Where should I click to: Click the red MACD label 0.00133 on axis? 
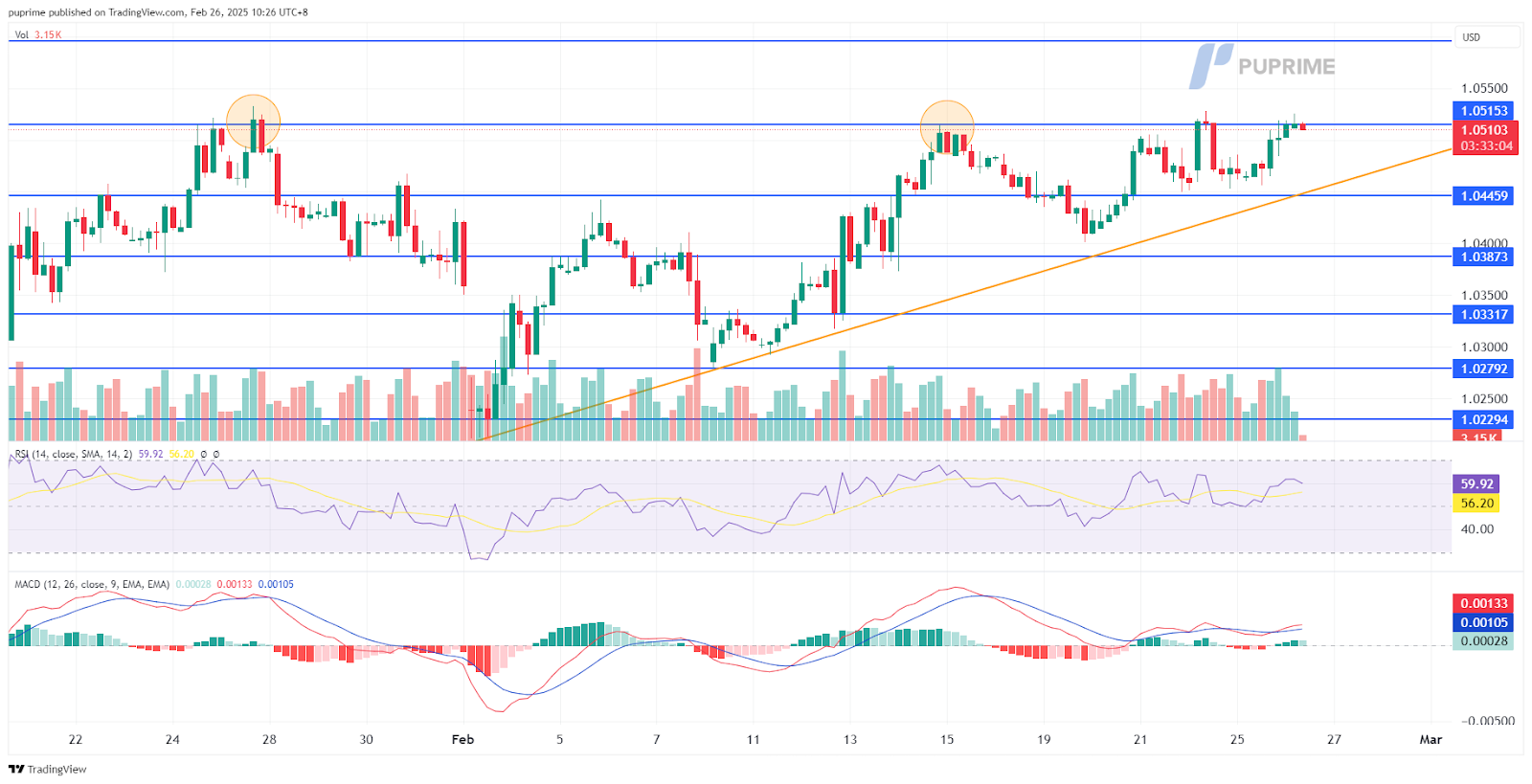pyautogui.click(x=1483, y=604)
